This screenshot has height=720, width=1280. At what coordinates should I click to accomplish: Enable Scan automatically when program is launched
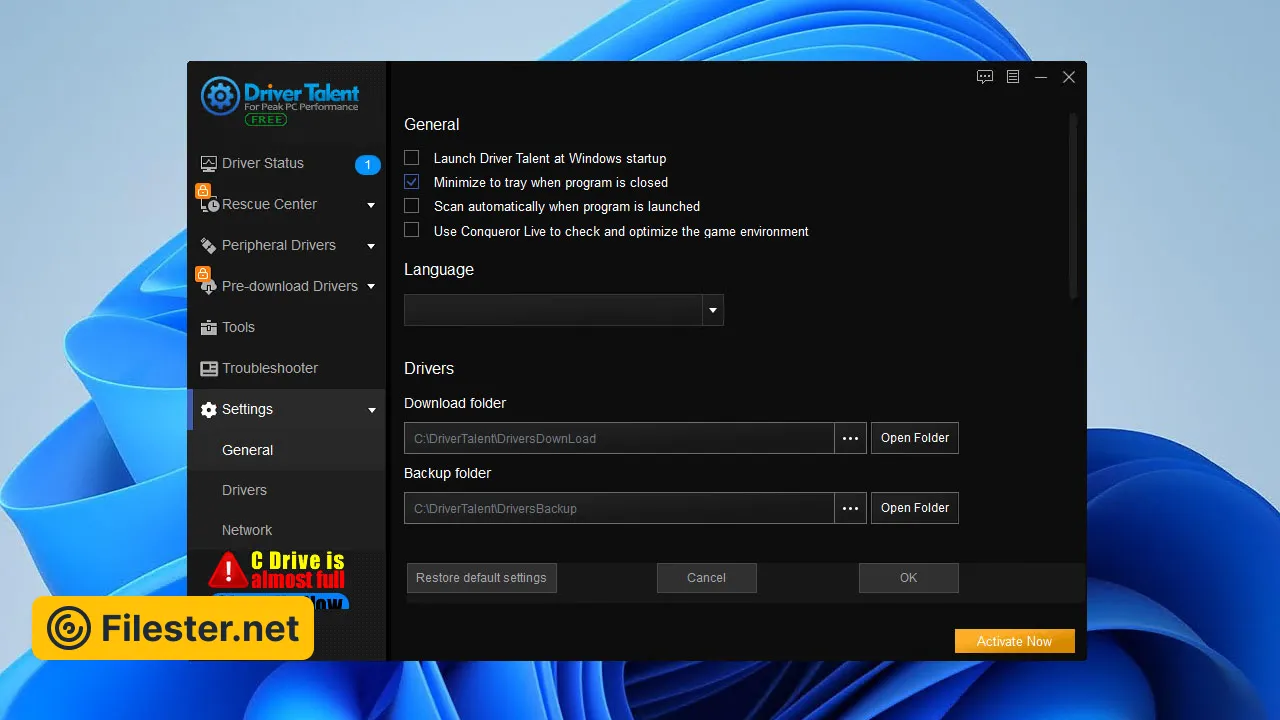[x=411, y=206]
